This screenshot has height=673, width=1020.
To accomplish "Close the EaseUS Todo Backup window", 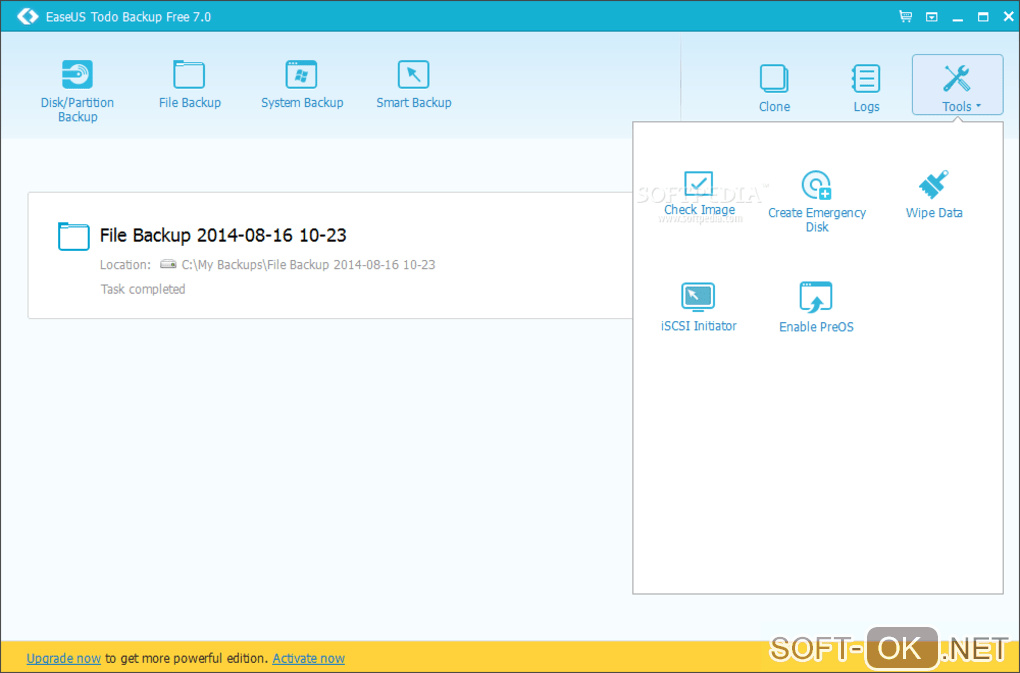I will pos(1009,17).
